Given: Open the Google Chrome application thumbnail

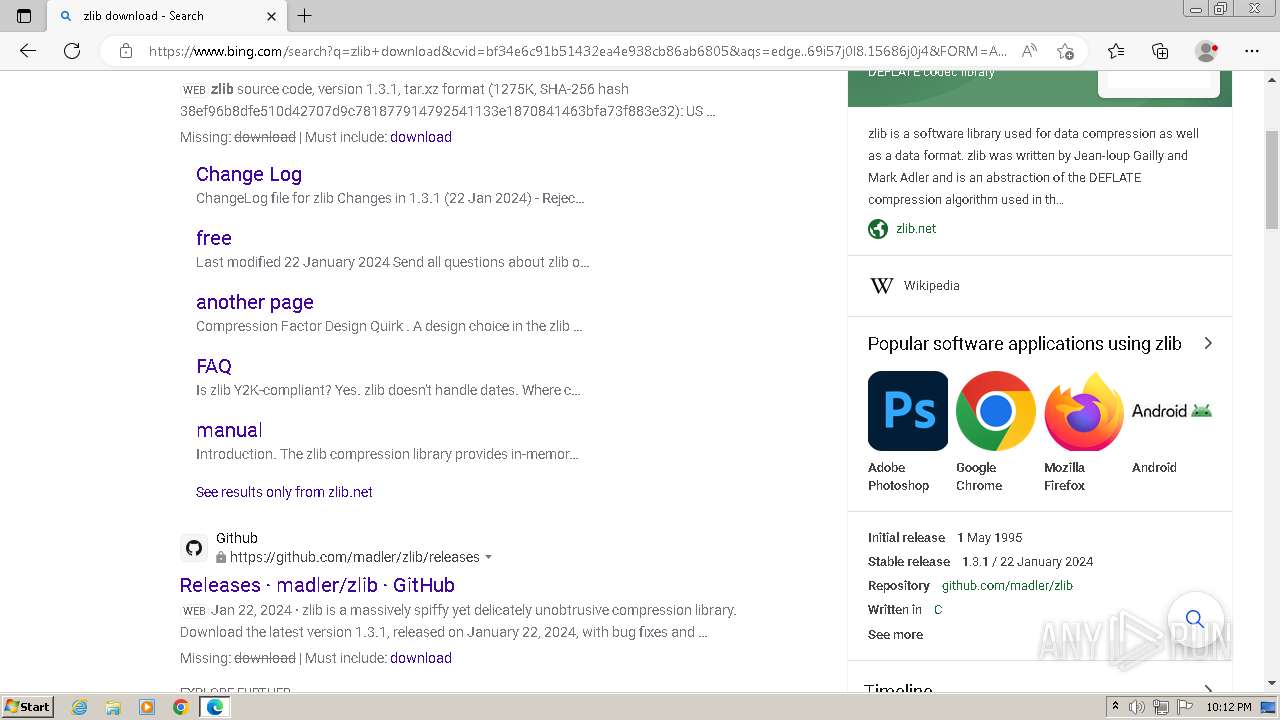Looking at the screenshot, I should 996,411.
